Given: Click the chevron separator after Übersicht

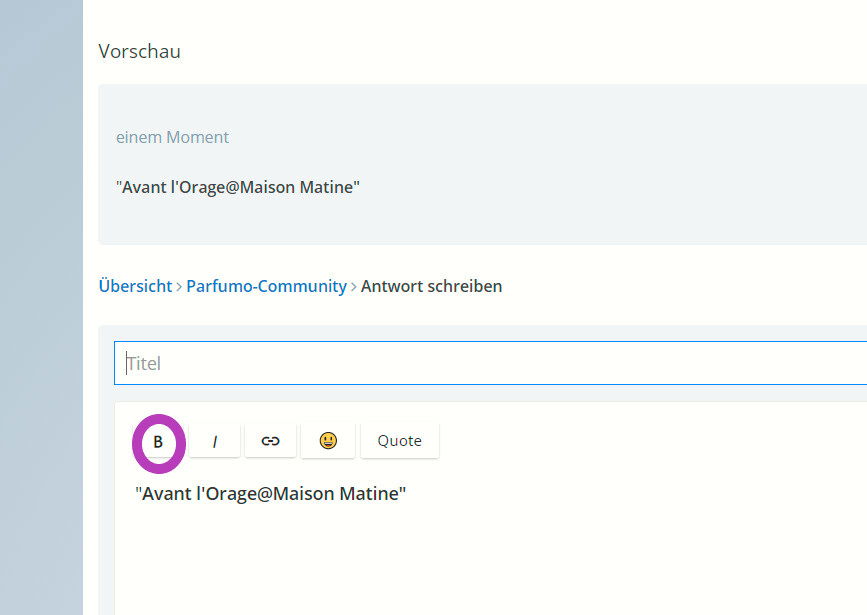Looking at the screenshot, I should point(179,286).
